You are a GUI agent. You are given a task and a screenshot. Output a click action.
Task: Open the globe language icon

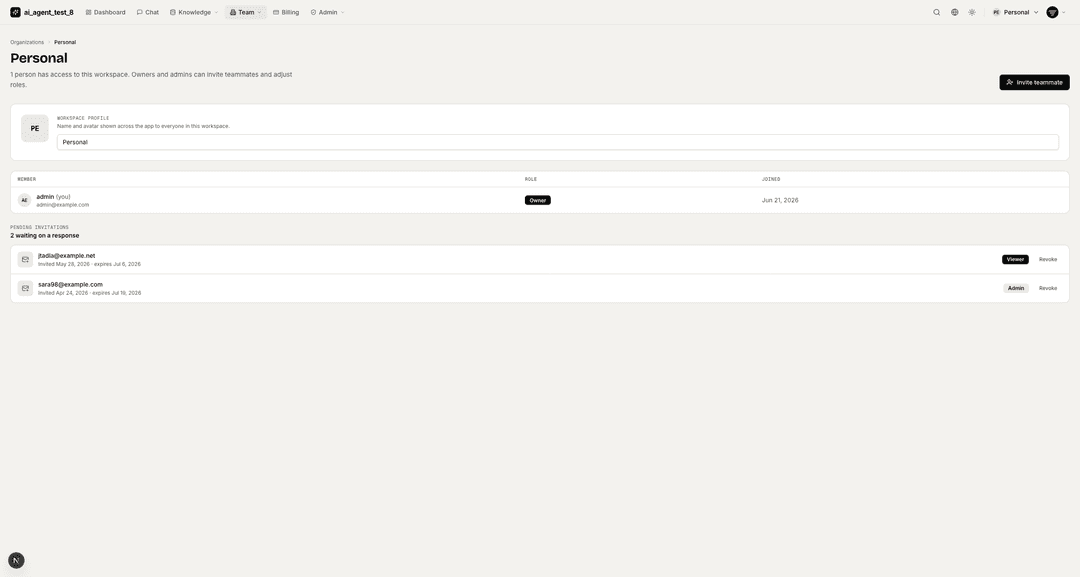(x=954, y=12)
